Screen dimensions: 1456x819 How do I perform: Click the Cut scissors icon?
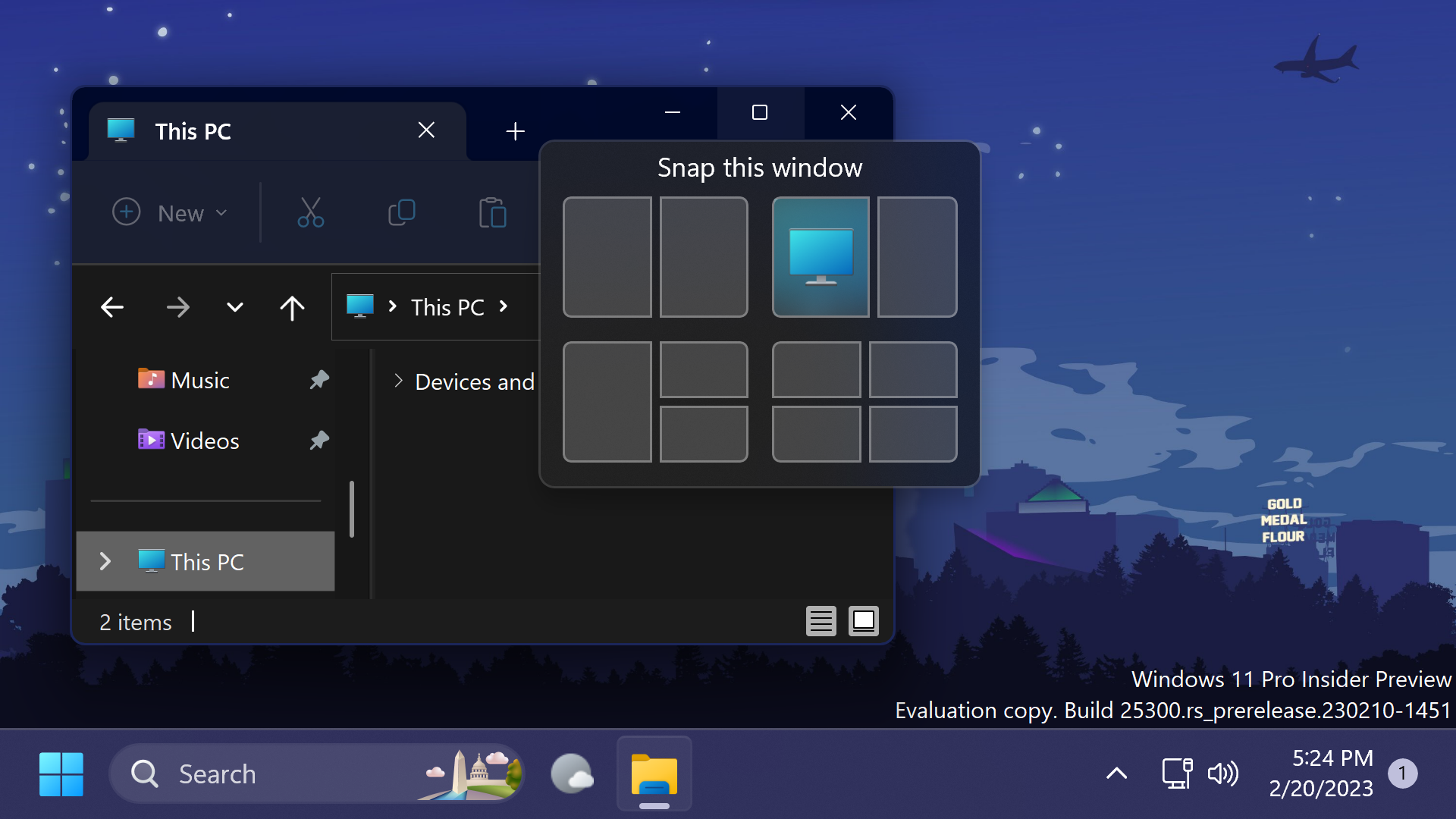(310, 212)
